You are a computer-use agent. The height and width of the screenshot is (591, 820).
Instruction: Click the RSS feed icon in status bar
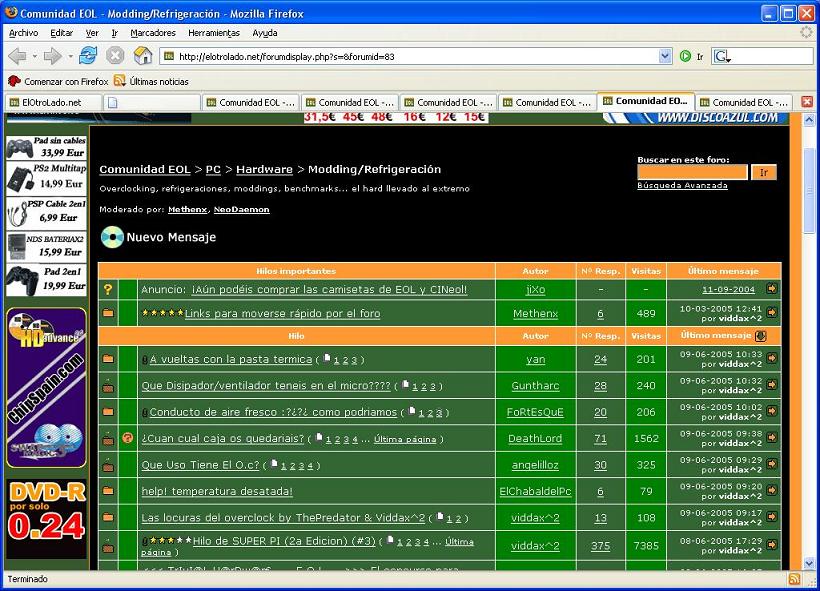pos(794,579)
